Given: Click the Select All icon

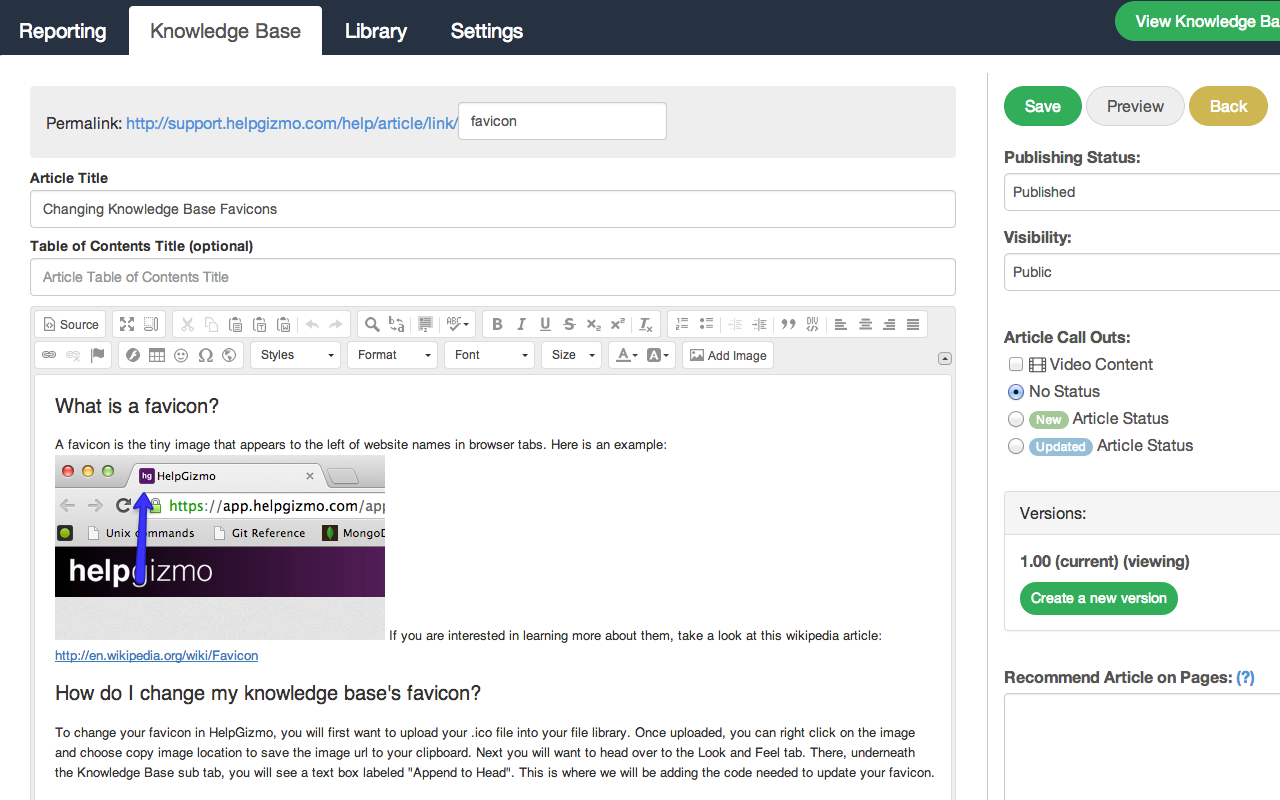Looking at the screenshot, I should tap(425, 324).
